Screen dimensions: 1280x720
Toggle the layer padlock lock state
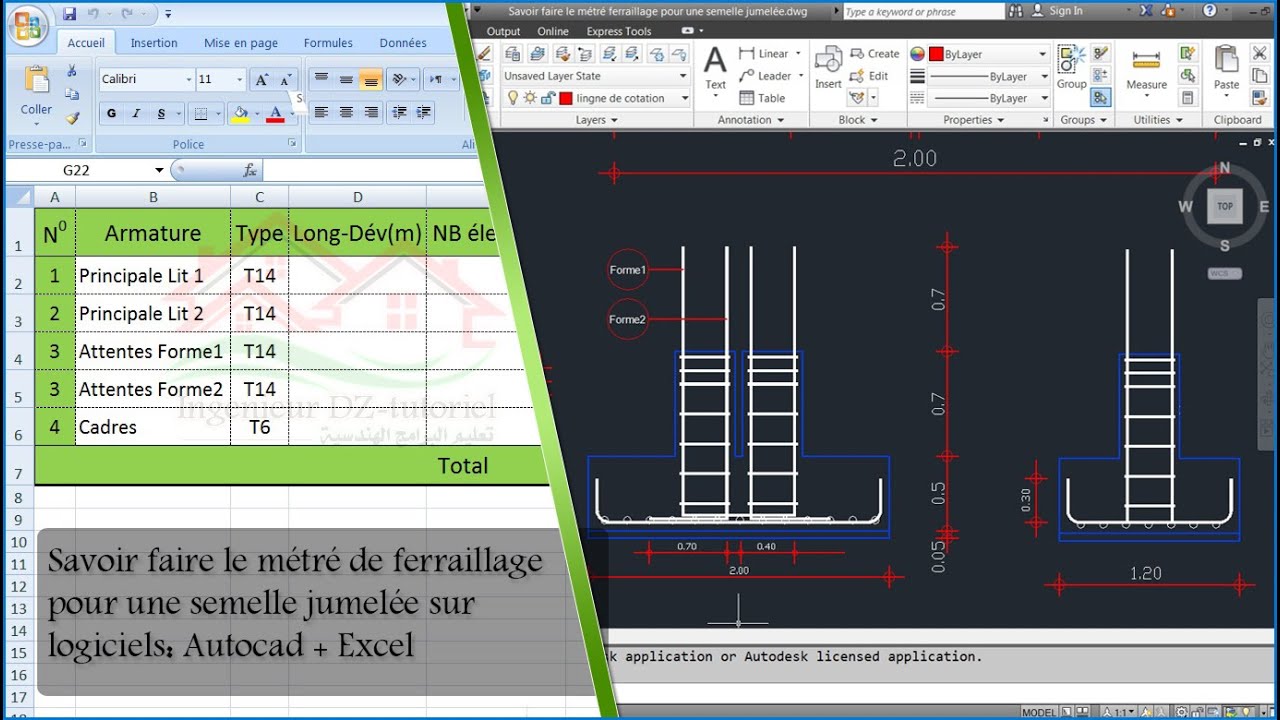click(547, 98)
